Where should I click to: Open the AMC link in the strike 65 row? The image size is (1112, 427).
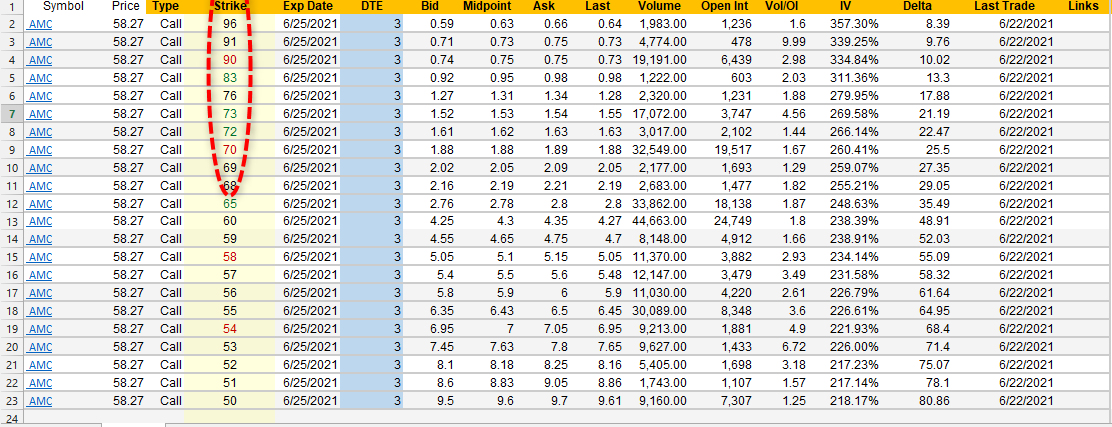(x=40, y=204)
